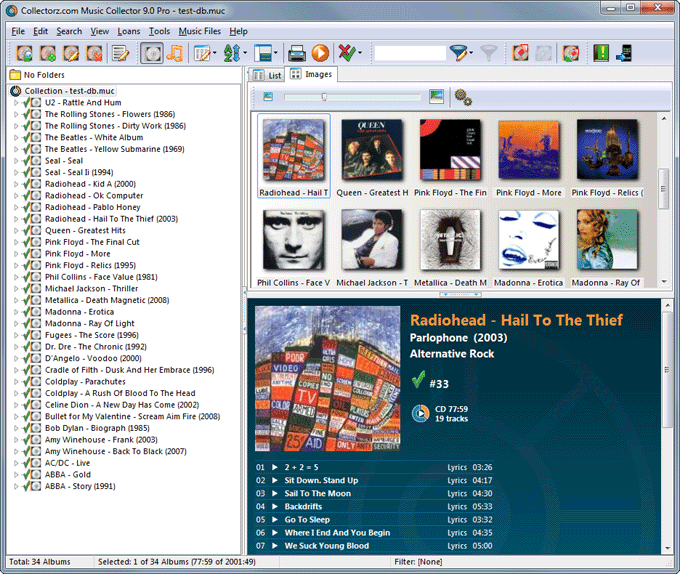This screenshot has width=680, height=574.
Task: Select the 'Pink Floyd - More' cover thumbnail
Action: [528, 158]
